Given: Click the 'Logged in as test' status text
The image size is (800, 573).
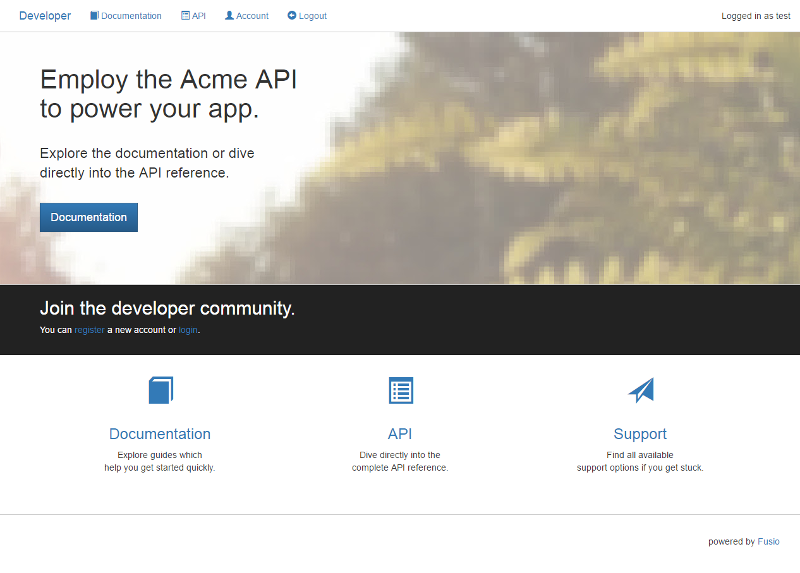Looking at the screenshot, I should point(756,16).
